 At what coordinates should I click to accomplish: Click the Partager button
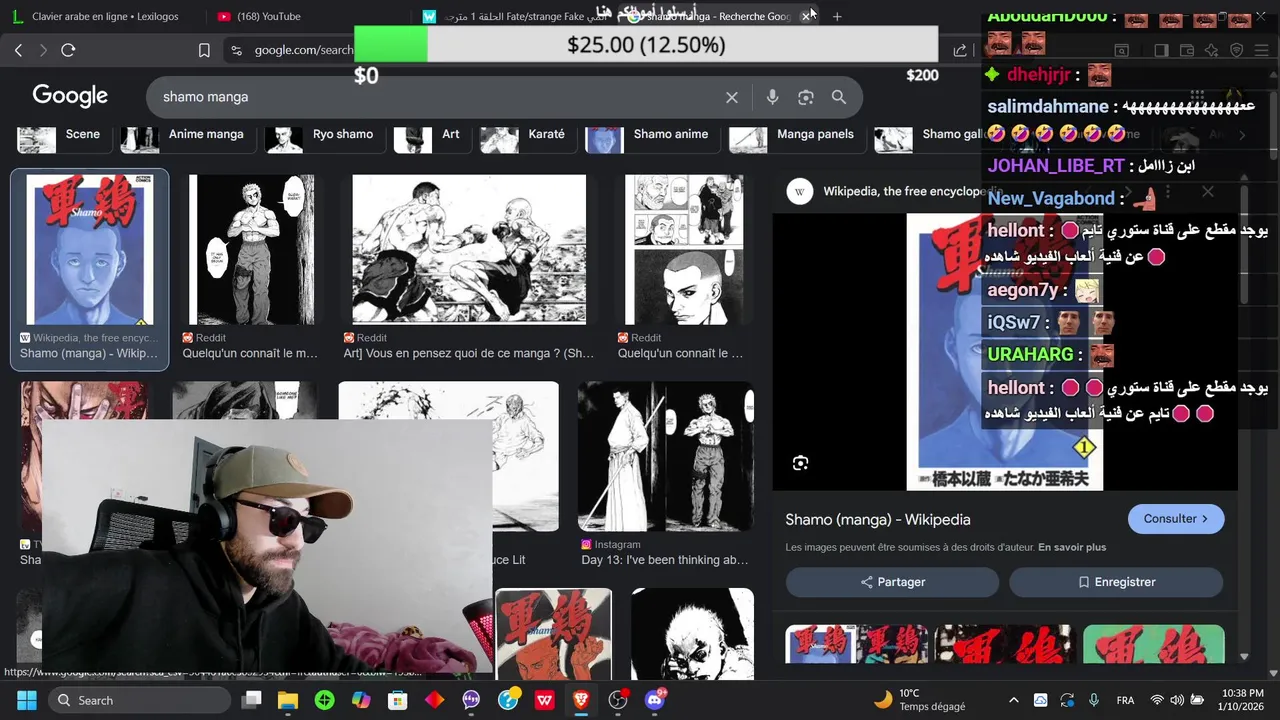[x=892, y=582]
